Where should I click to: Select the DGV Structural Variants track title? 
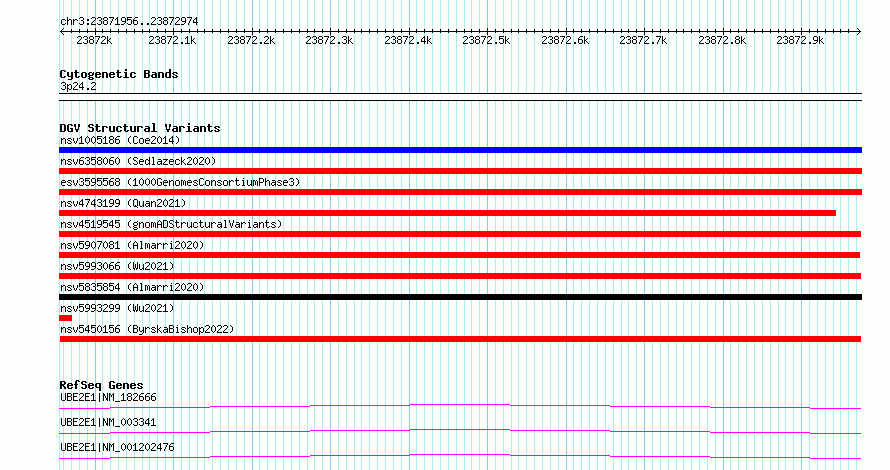(x=140, y=128)
